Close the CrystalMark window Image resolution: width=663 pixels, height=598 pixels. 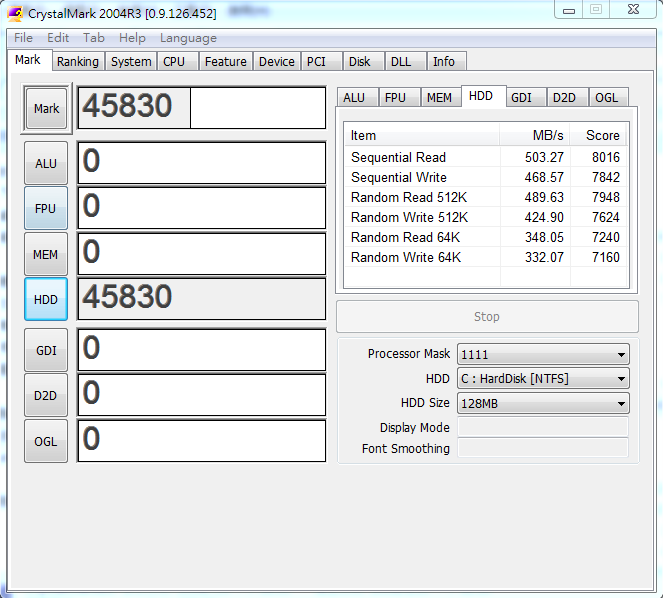(x=633, y=9)
